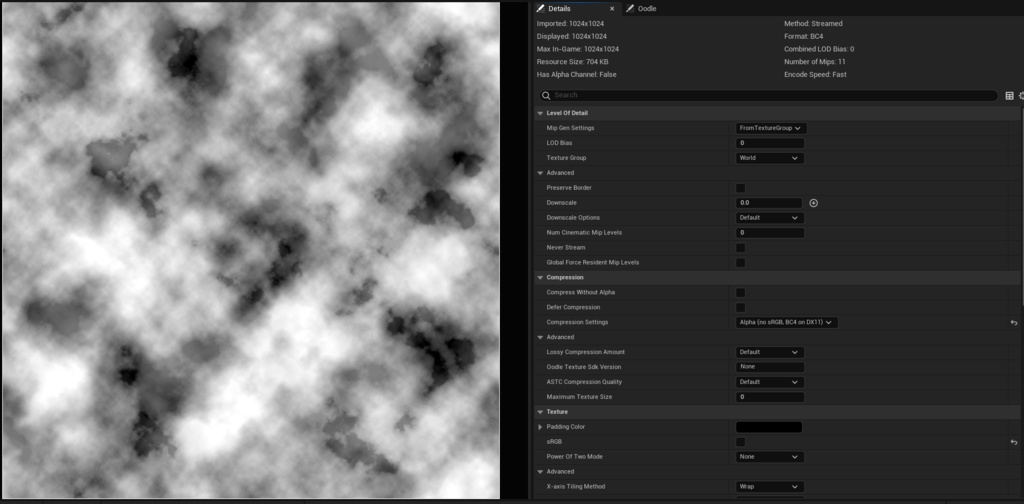Click 'Has Alpha Channel: False' text
1024x504 pixels.
576,74
